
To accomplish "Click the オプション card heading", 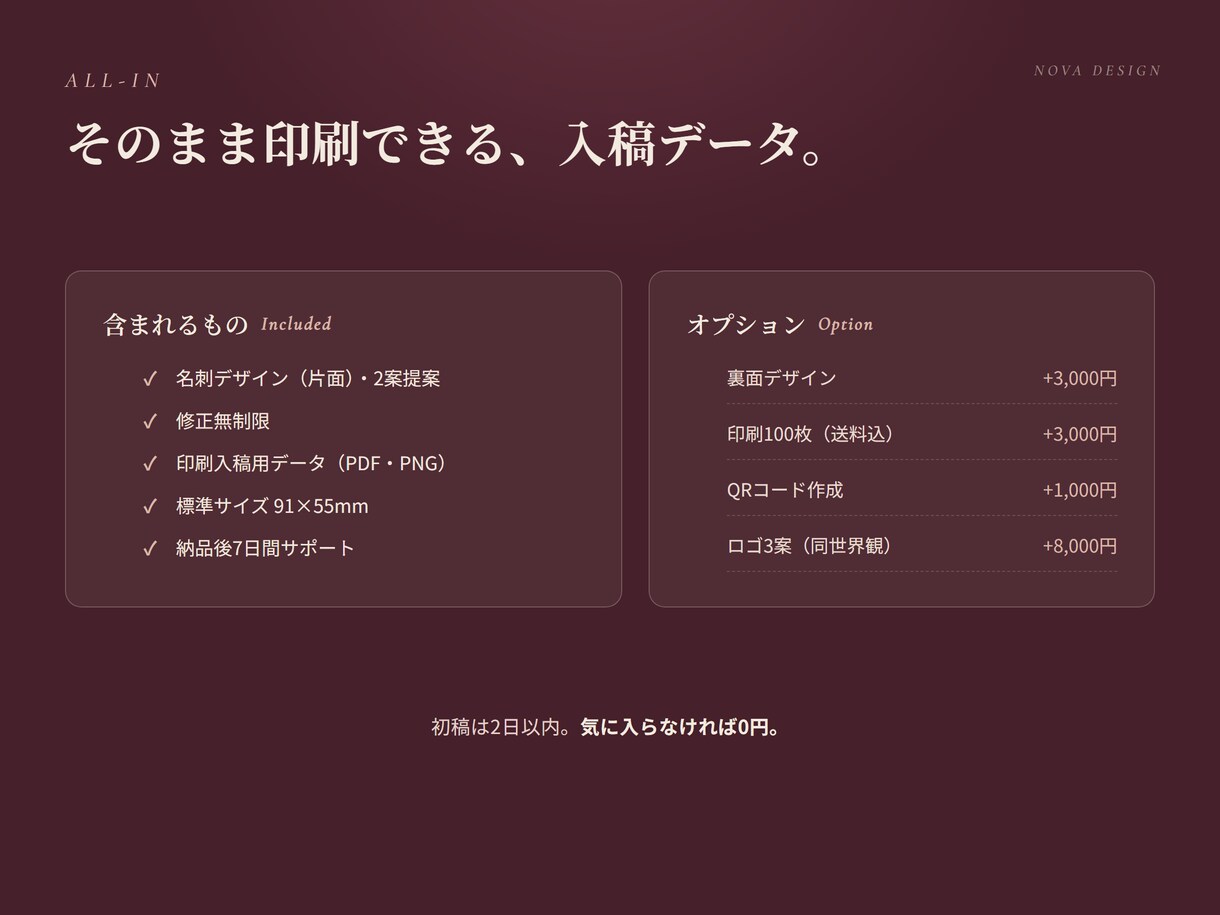I will pos(746,324).
